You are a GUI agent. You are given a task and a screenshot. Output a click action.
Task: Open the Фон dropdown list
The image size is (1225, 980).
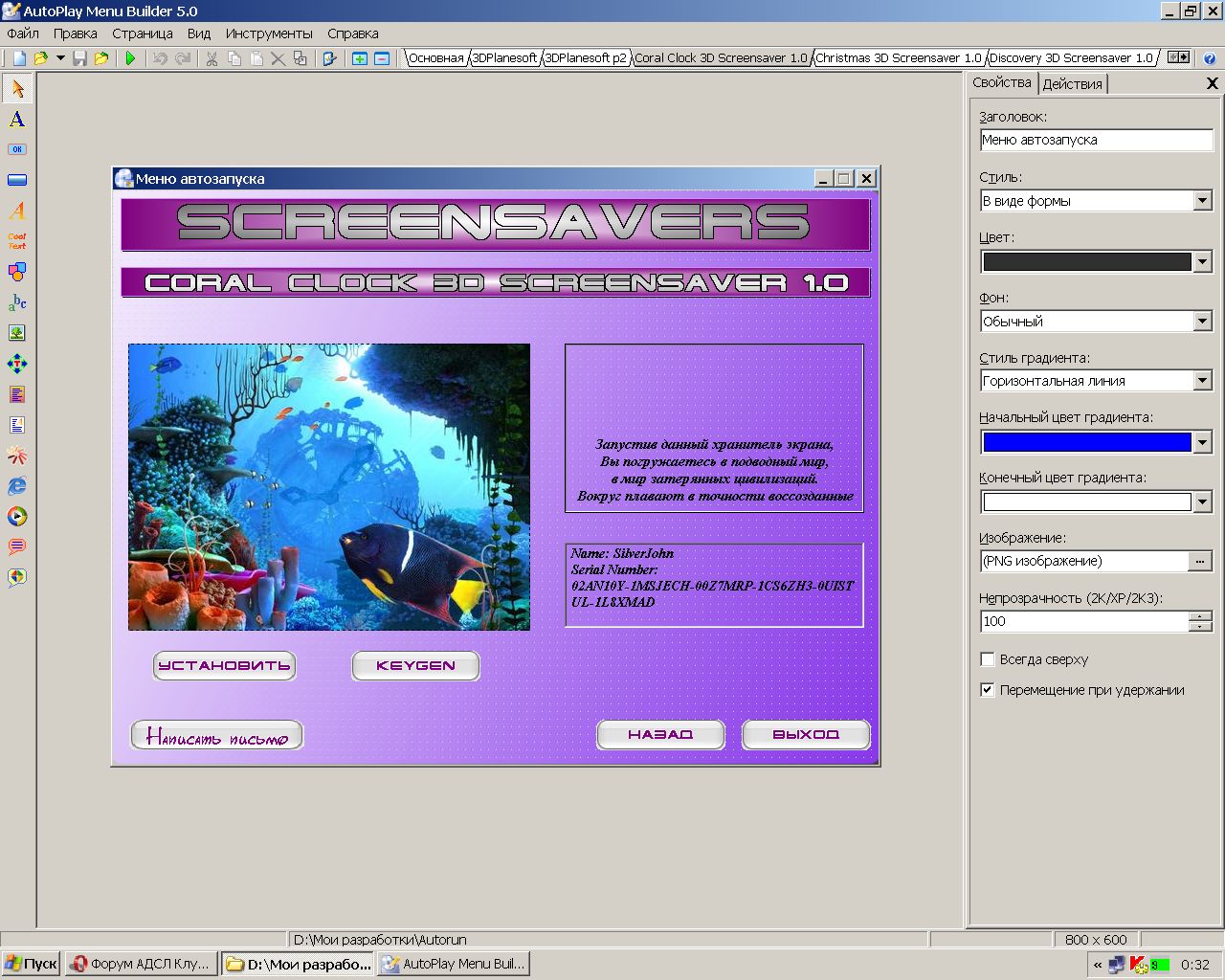point(1202,322)
